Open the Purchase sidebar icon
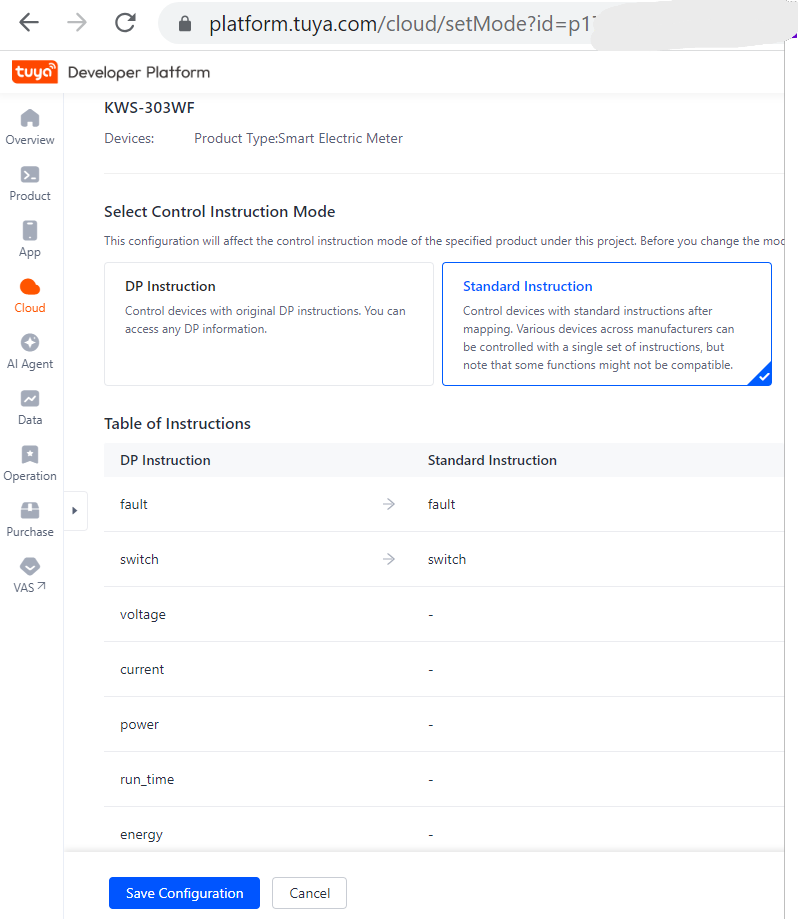This screenshot has height=919, width=798. [30, 511]
